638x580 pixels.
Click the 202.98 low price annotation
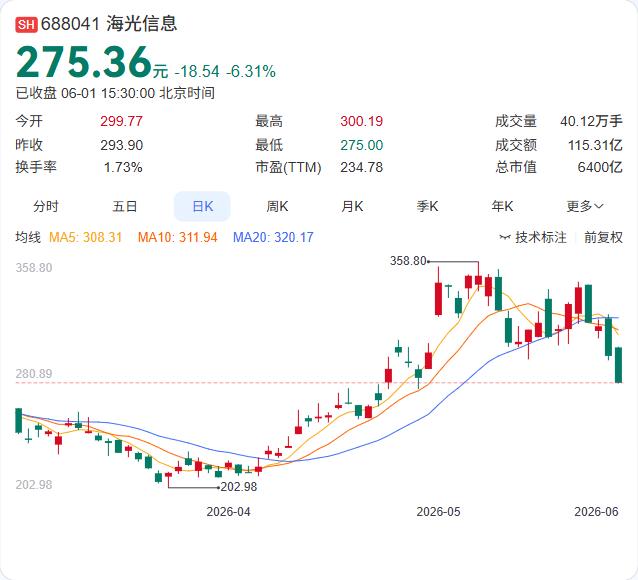click(239, 487)
